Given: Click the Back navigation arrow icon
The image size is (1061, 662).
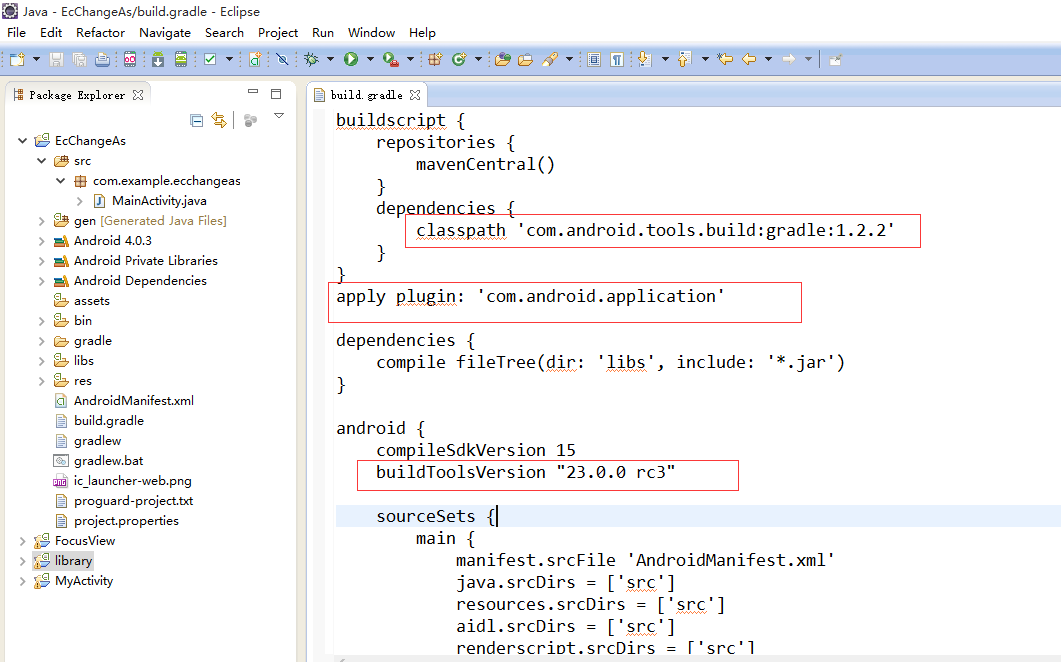Looking at the screenshot, I should (749, 60).
